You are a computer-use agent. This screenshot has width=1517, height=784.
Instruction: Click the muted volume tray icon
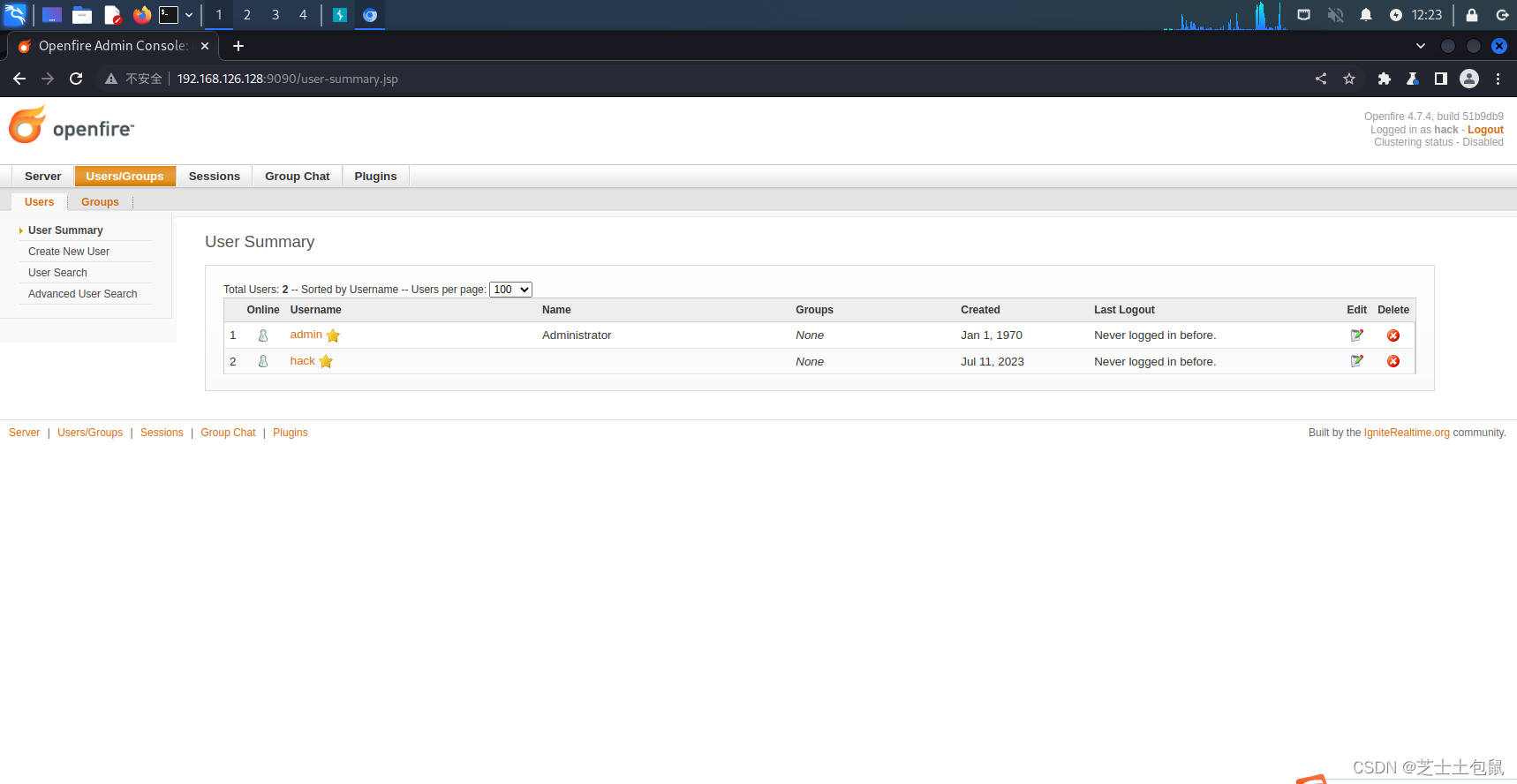[x=1336, y=15]
